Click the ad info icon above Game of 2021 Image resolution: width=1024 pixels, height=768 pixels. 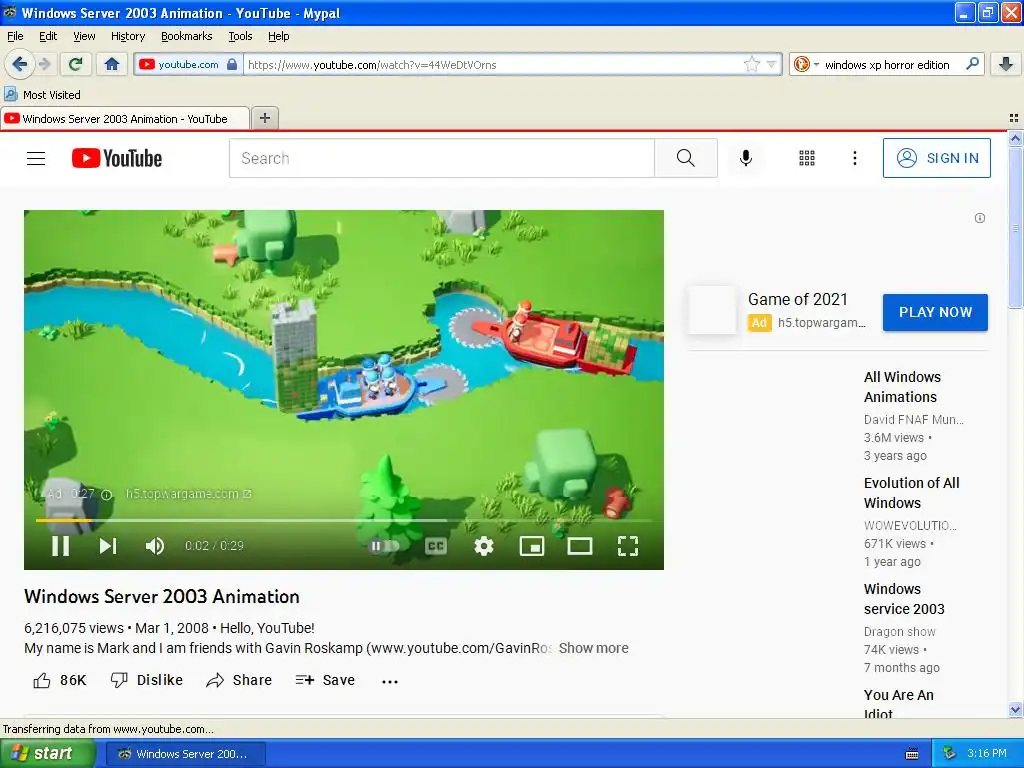980,218
